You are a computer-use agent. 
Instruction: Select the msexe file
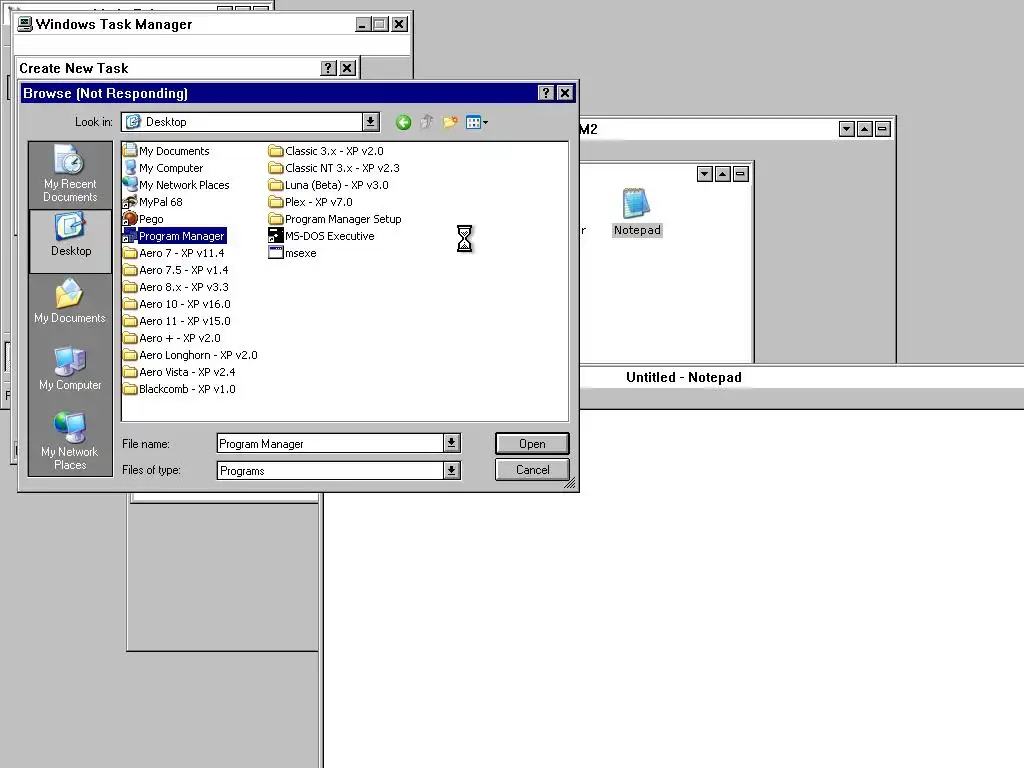tap(293, 253)
